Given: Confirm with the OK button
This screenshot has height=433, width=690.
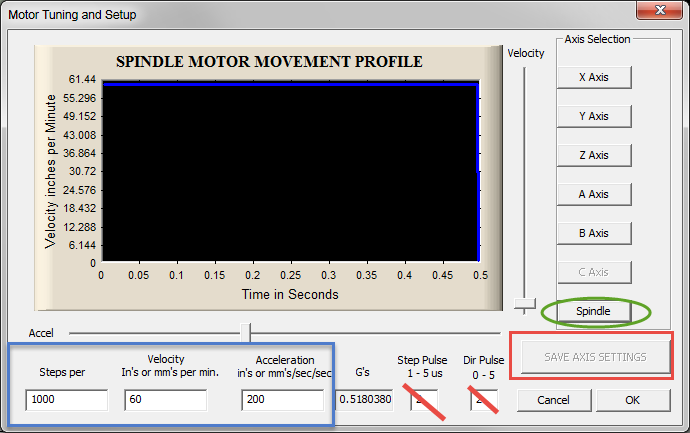Looking at the screenshot, I should (x=633, y=400).
